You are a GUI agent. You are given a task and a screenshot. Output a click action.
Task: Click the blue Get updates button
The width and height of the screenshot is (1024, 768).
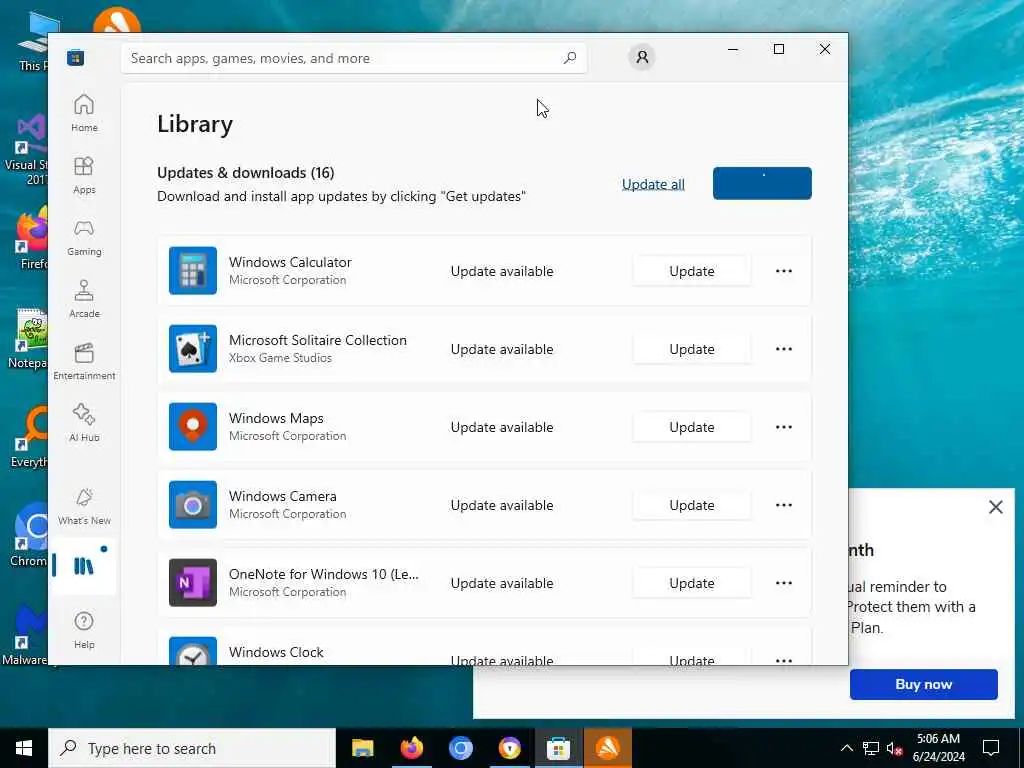pyautogui.click(x=762, y=184)
